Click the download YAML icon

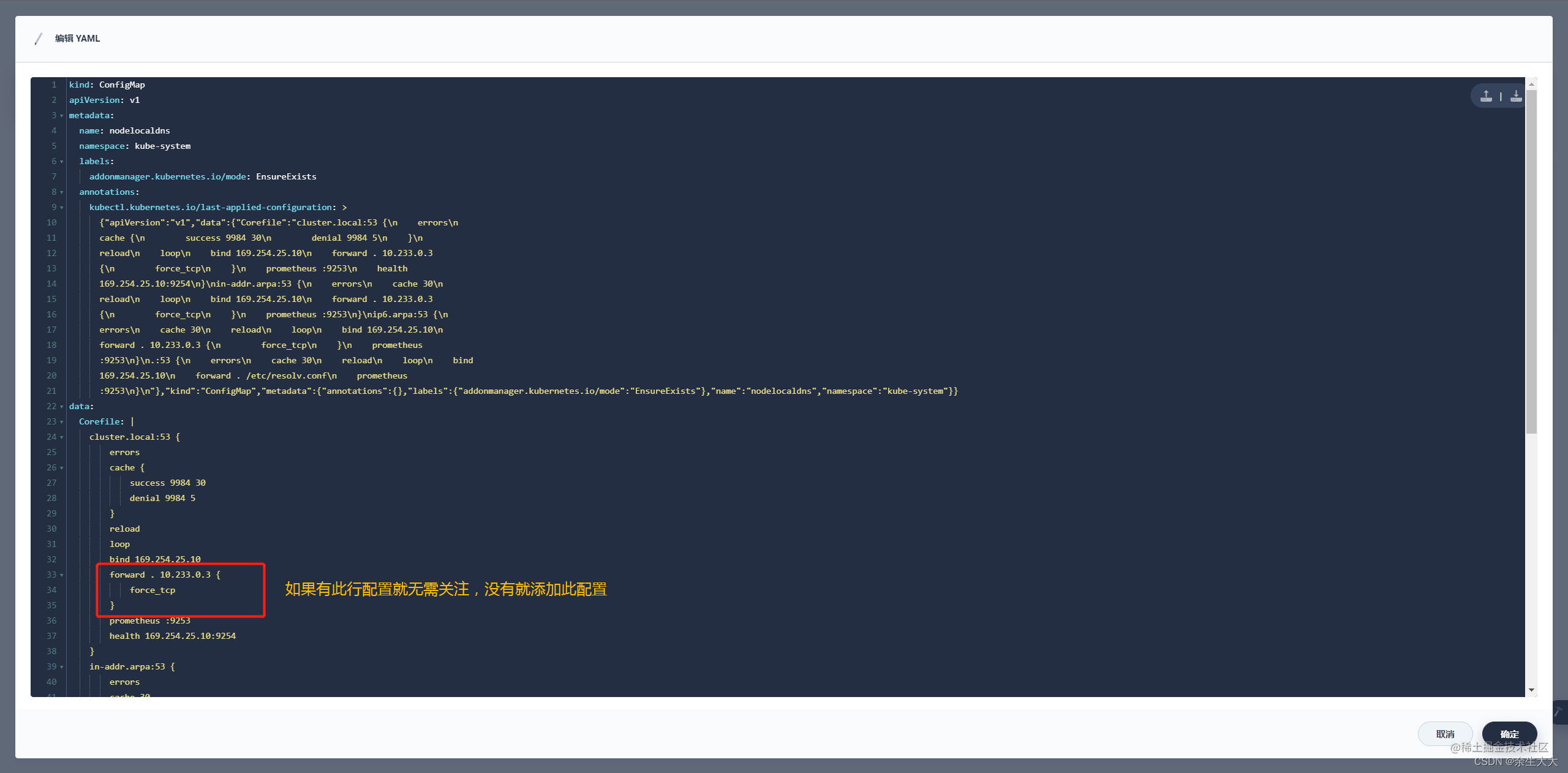point(1515,96)
